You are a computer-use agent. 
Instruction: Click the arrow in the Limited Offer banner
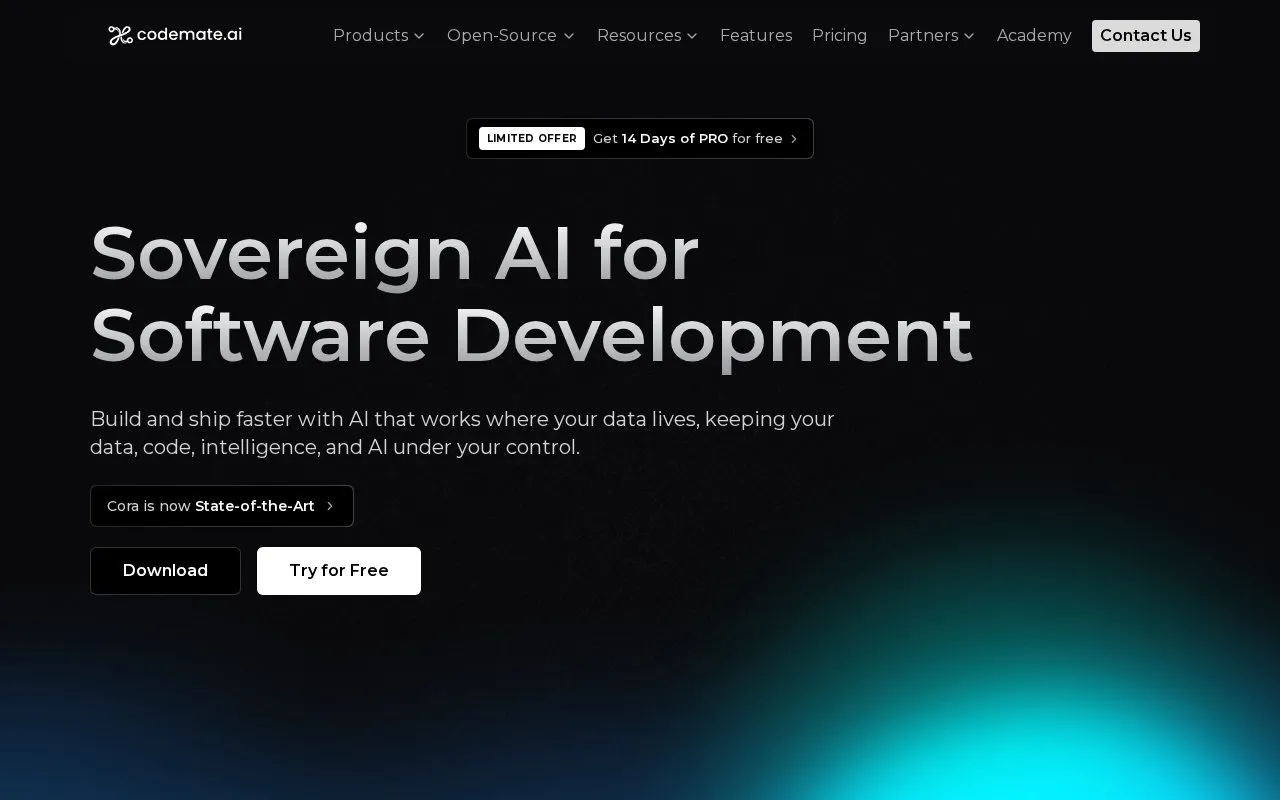794,139
